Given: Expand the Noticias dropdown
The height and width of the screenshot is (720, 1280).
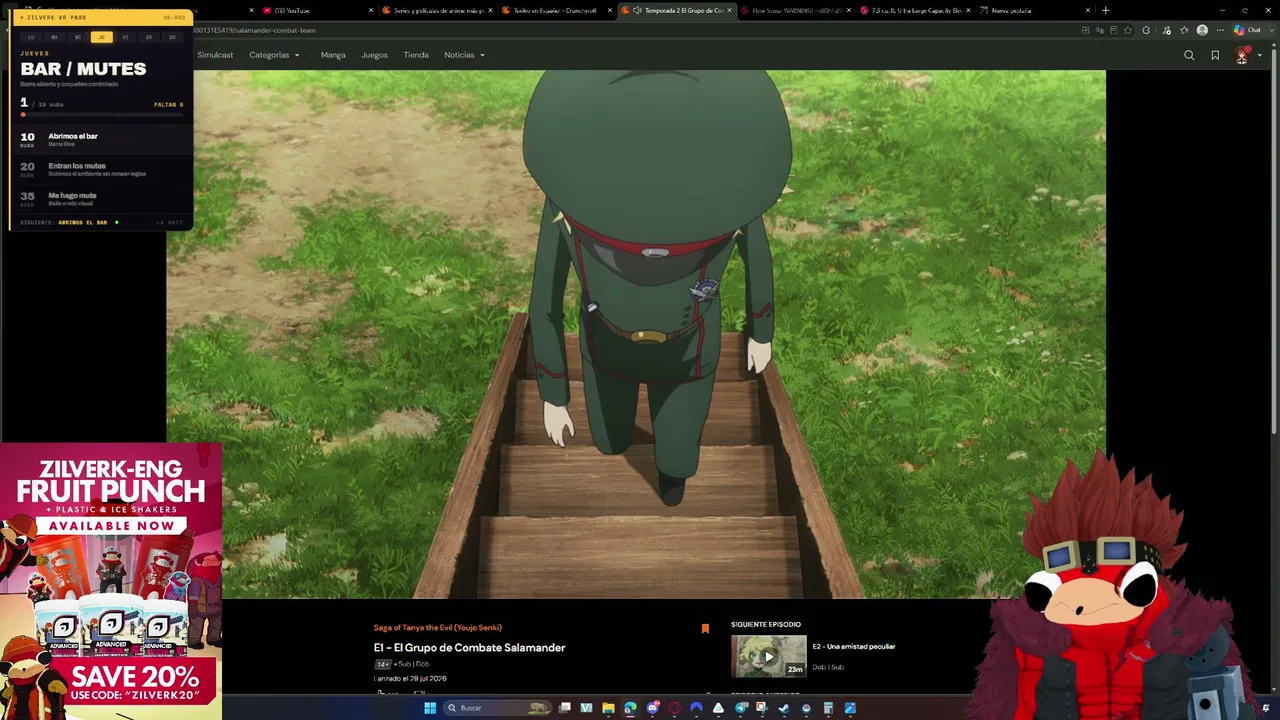Looking at the screenshot, I should click(465, 55).
